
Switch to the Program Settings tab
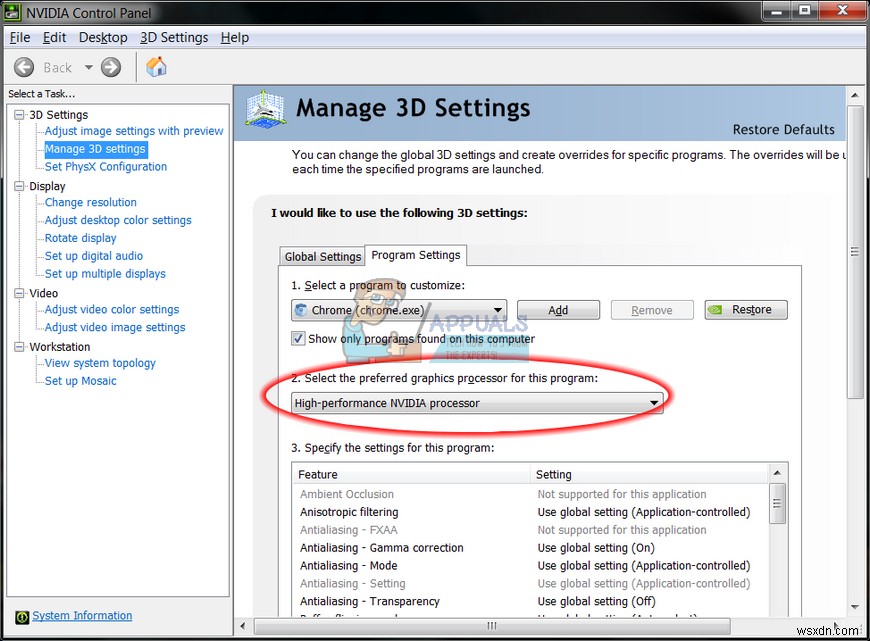[x=416, y=255]
